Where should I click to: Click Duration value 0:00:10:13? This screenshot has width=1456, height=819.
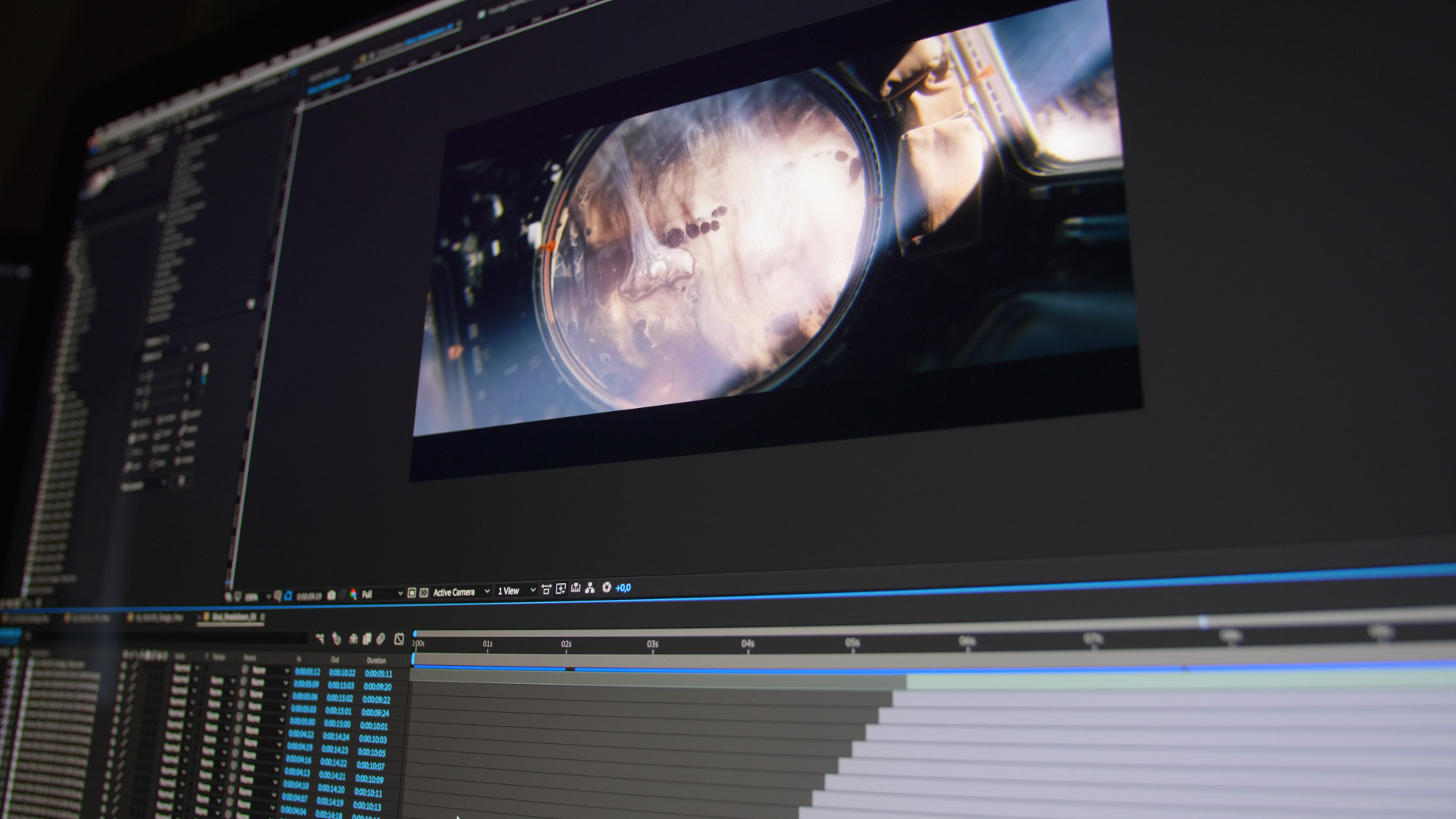coord(367,805)
